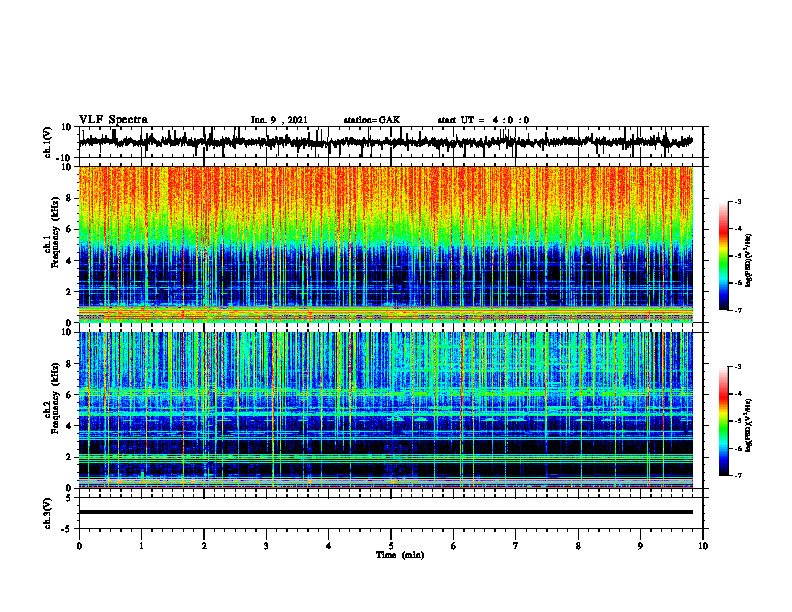Click the "ch.1(V)" waveform axis label

[48, 142]
